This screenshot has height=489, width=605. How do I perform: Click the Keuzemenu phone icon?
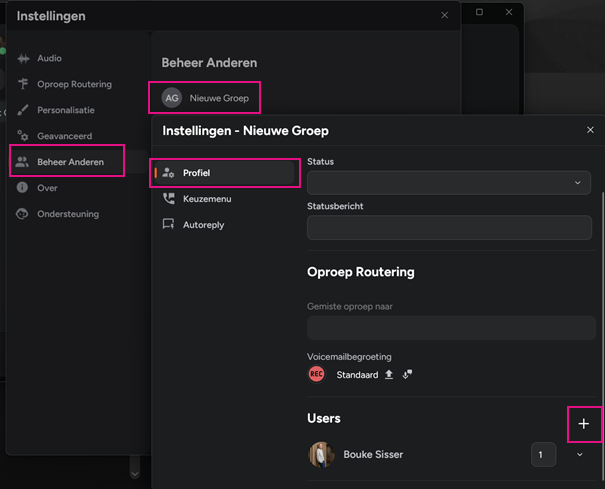(x=169, y=198)
